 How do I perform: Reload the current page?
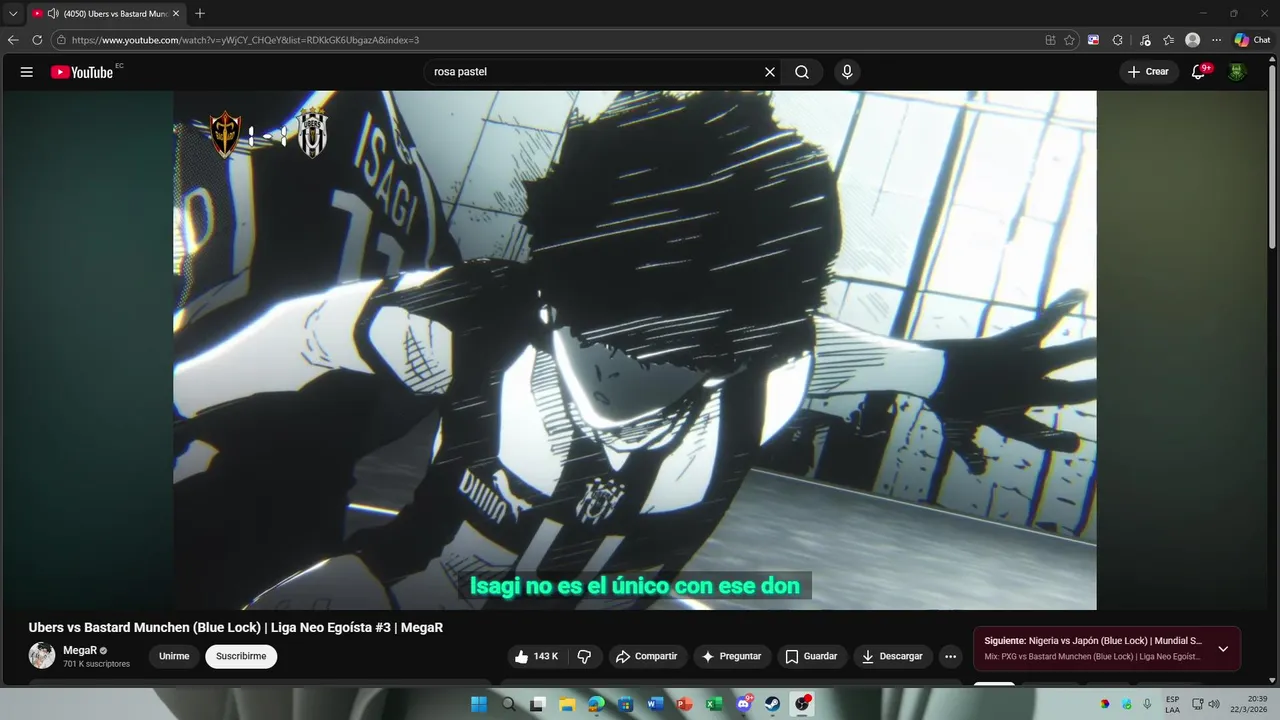37,40
